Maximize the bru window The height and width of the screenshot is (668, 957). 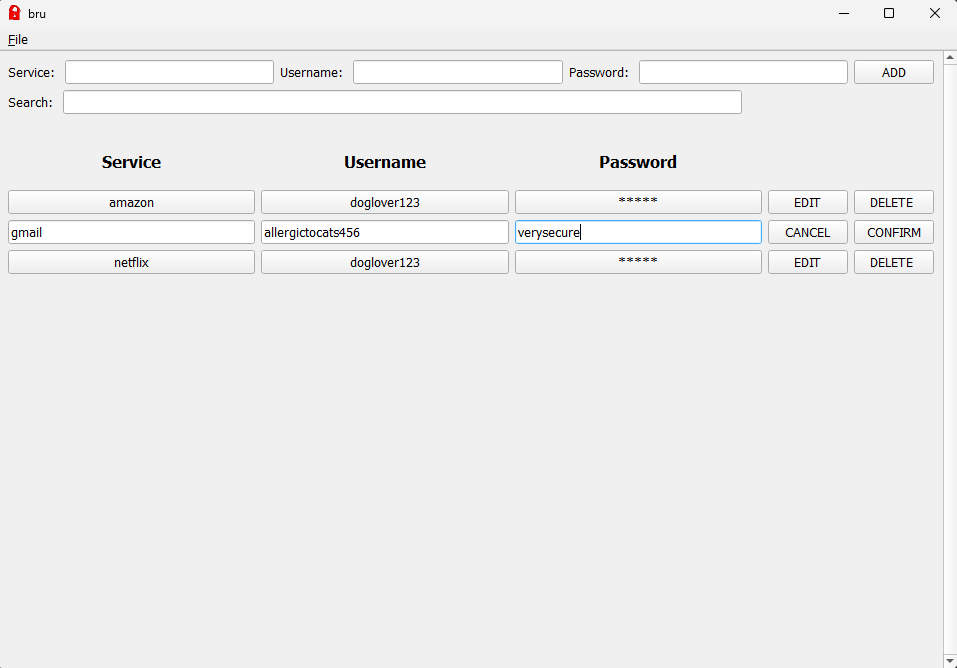[889, 13]
